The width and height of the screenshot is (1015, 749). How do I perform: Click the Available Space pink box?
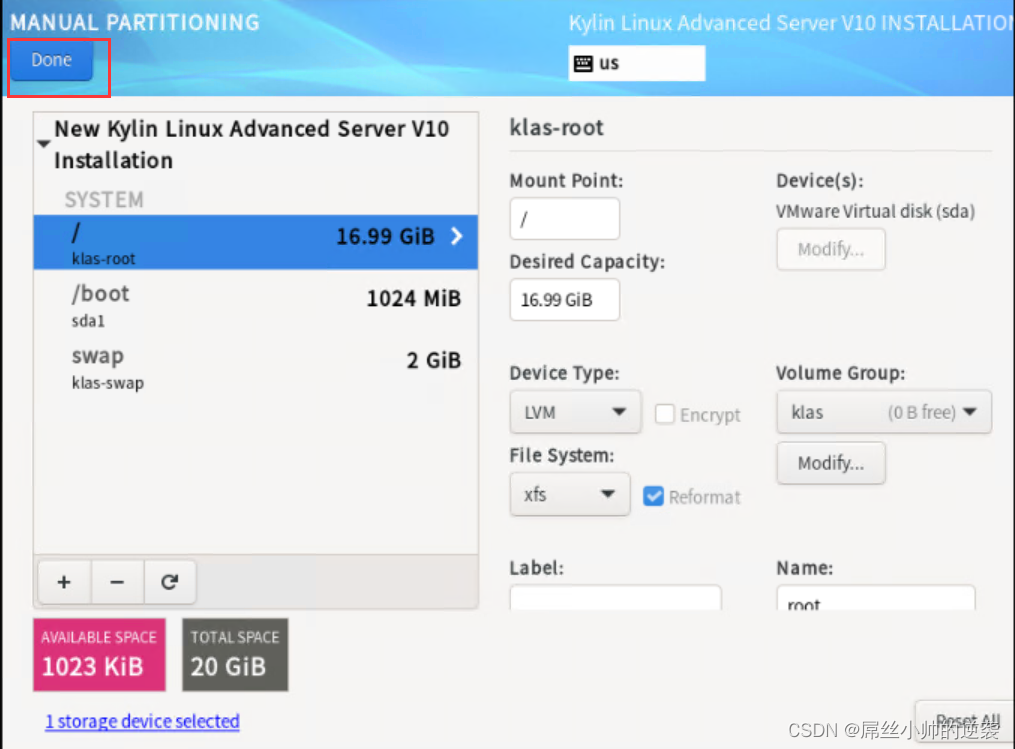[99, 654]
